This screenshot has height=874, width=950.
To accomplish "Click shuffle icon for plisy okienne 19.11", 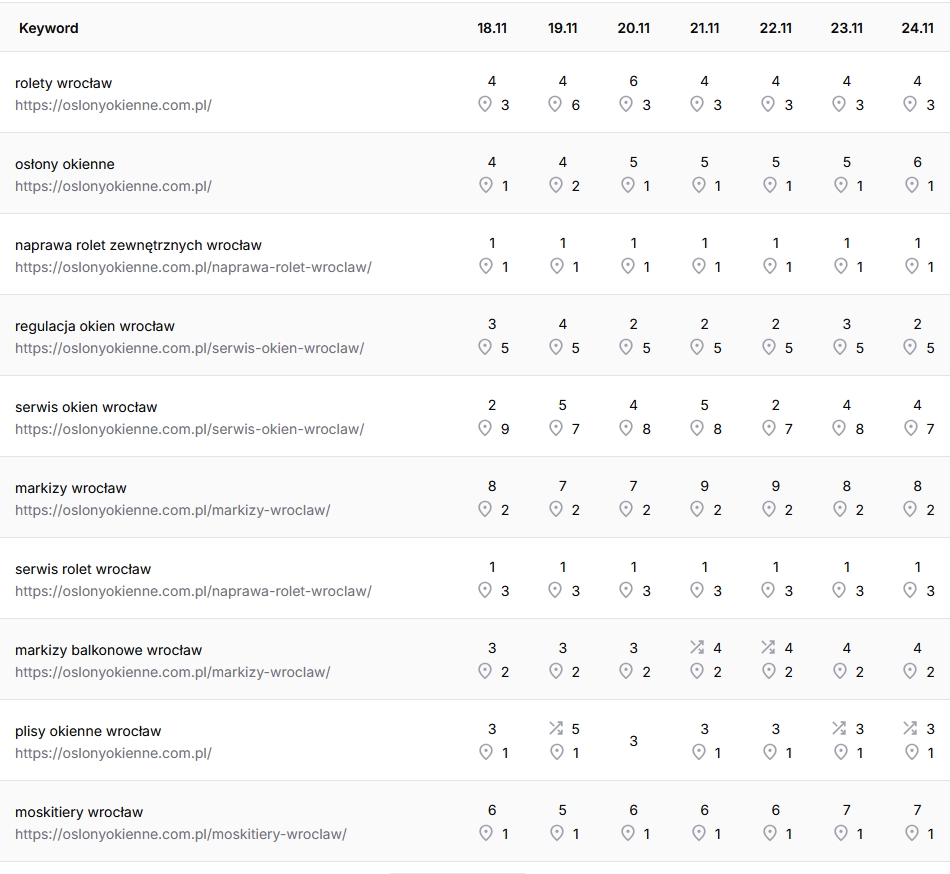I will point(556,729).
